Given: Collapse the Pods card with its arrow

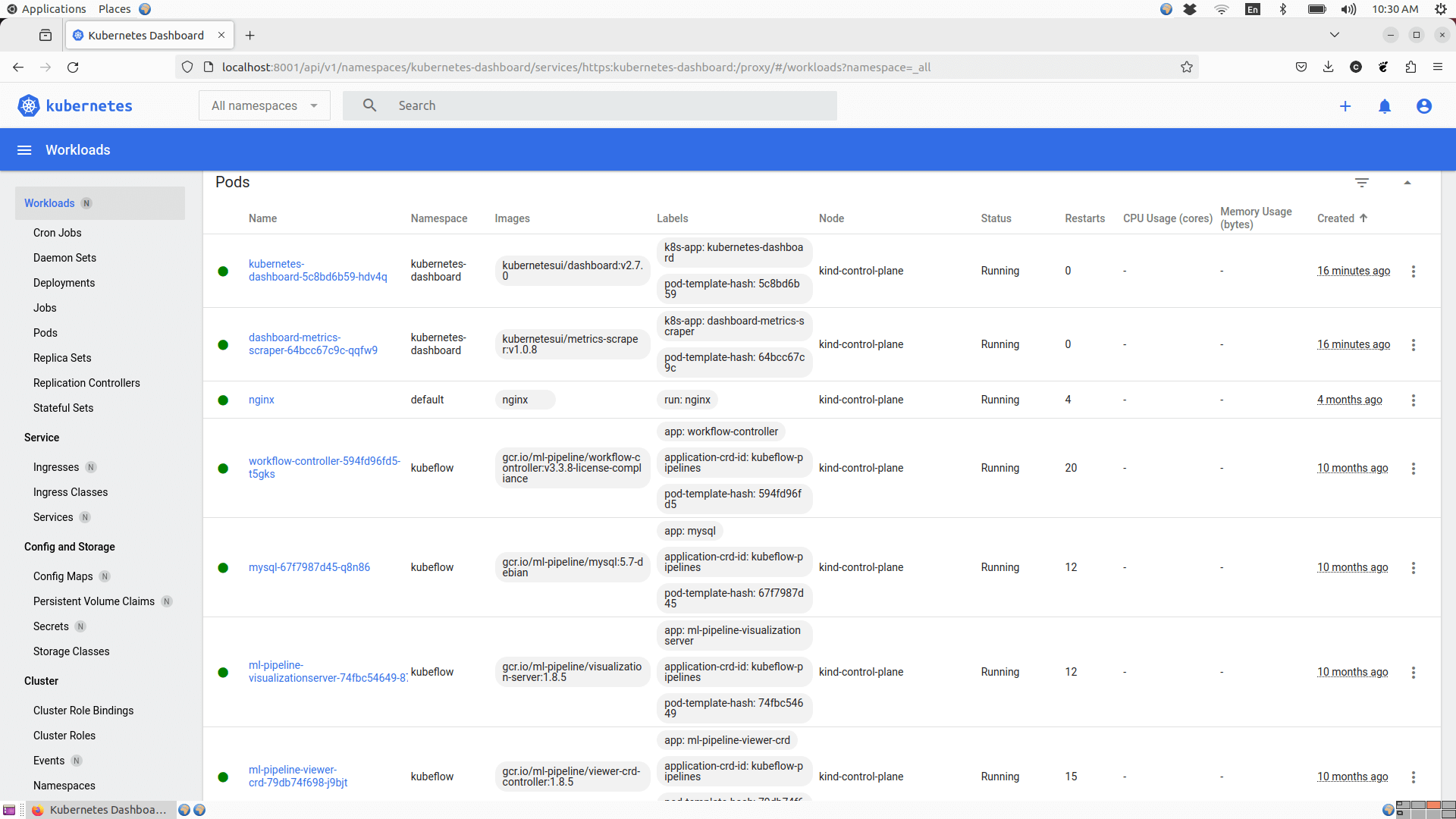Looking at the screenshot, I should [x=1407, y=182].
